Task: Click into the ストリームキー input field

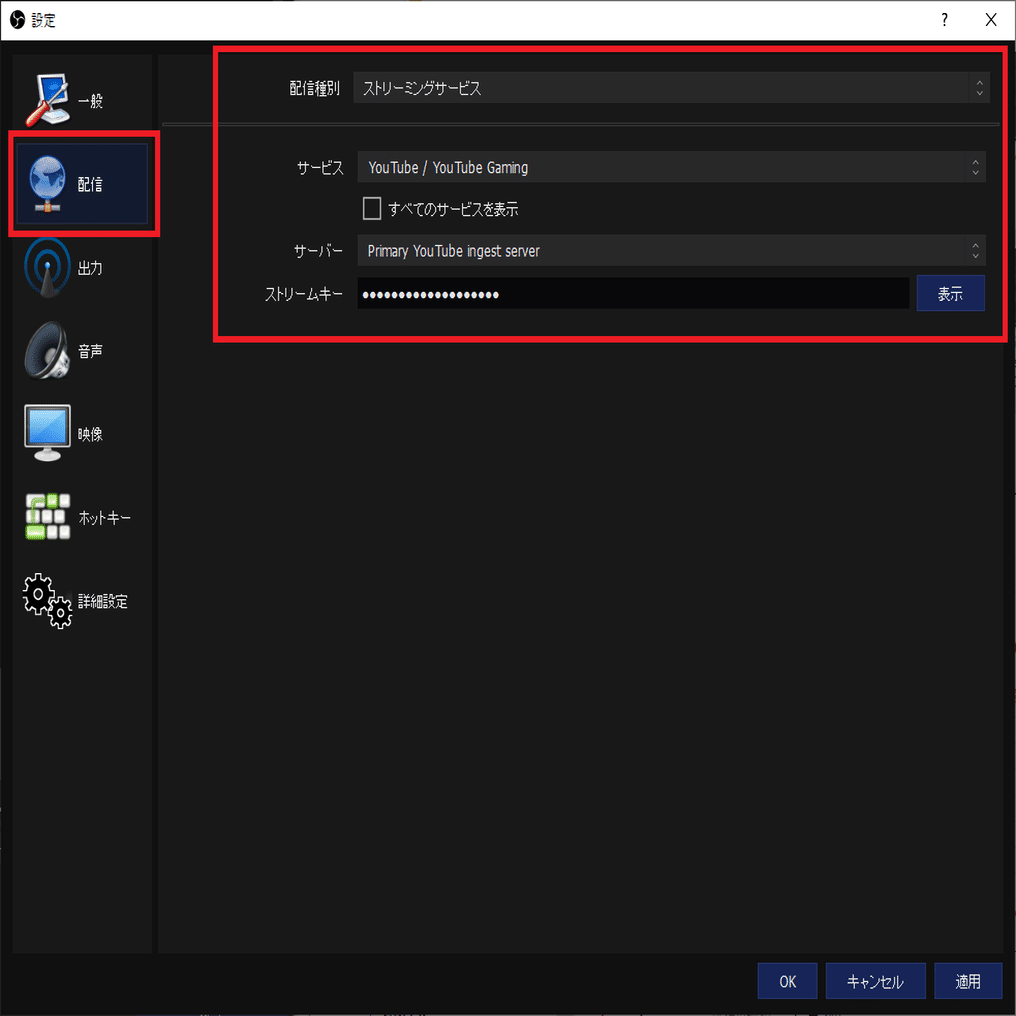Action: [633, 294]
